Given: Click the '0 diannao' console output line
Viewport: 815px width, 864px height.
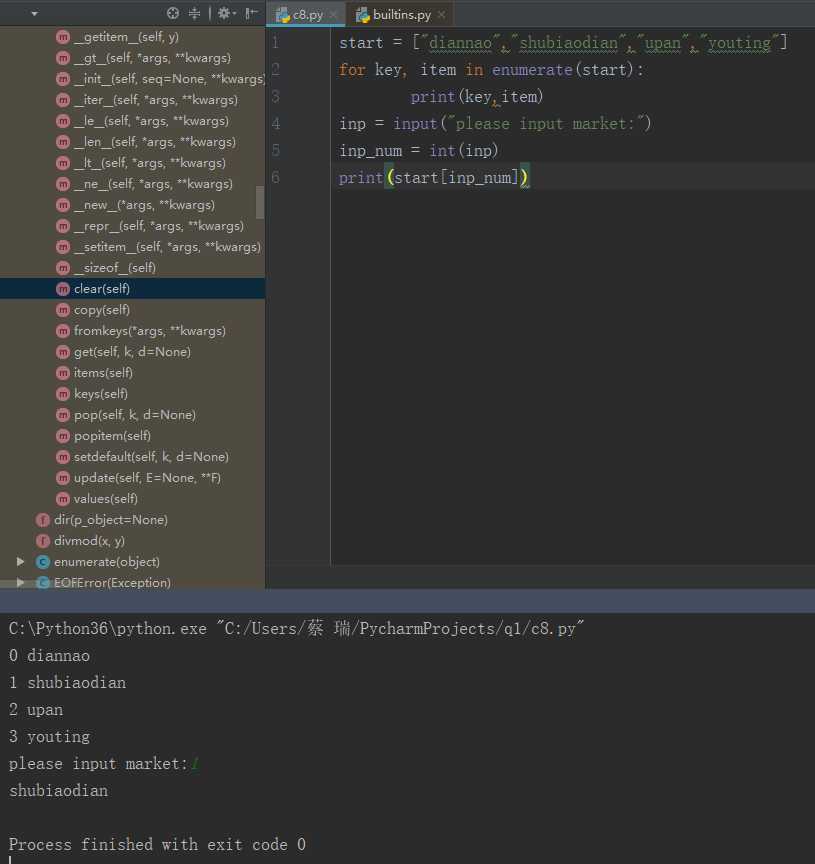Looking at the screenshot, I should tap(50, 656).
